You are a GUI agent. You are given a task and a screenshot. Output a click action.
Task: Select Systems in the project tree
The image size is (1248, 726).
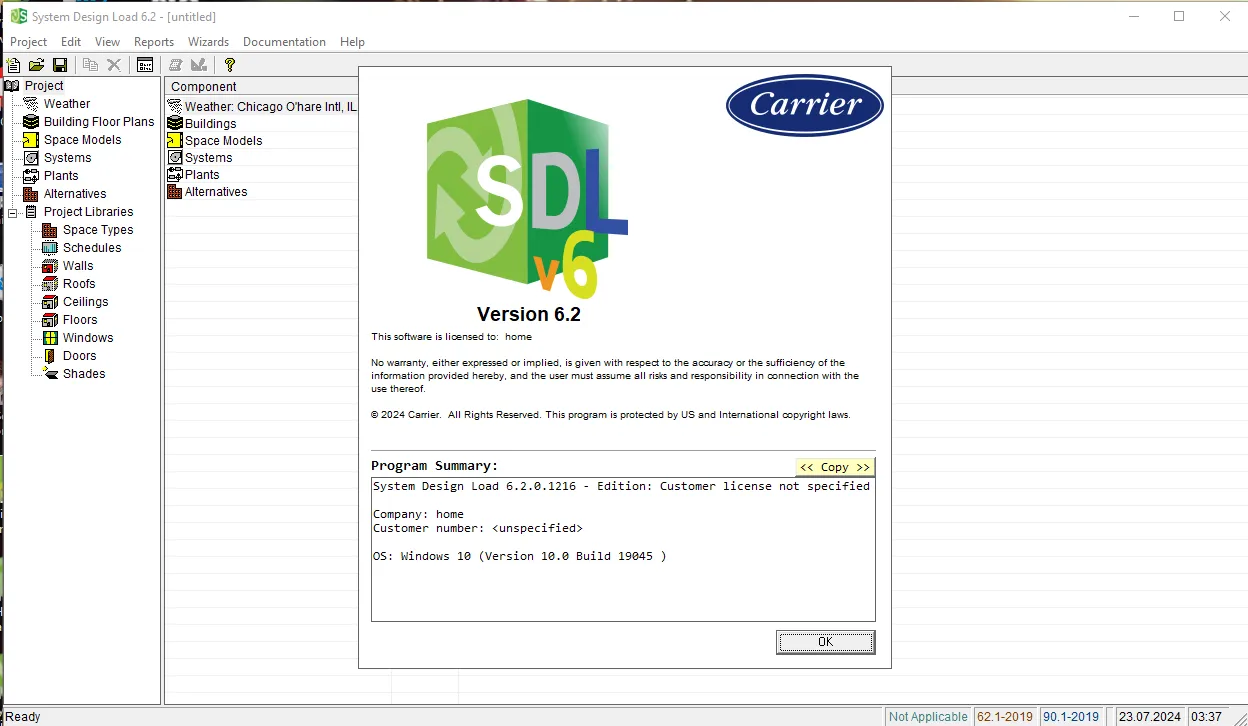click(x=68, y=158)
